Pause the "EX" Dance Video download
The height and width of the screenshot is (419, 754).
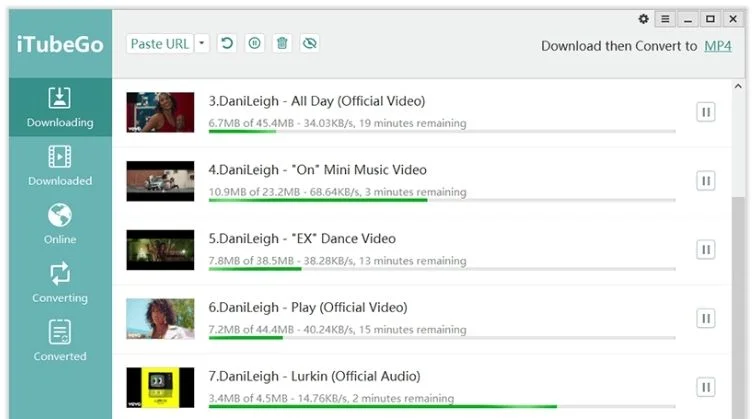point(706,250)
